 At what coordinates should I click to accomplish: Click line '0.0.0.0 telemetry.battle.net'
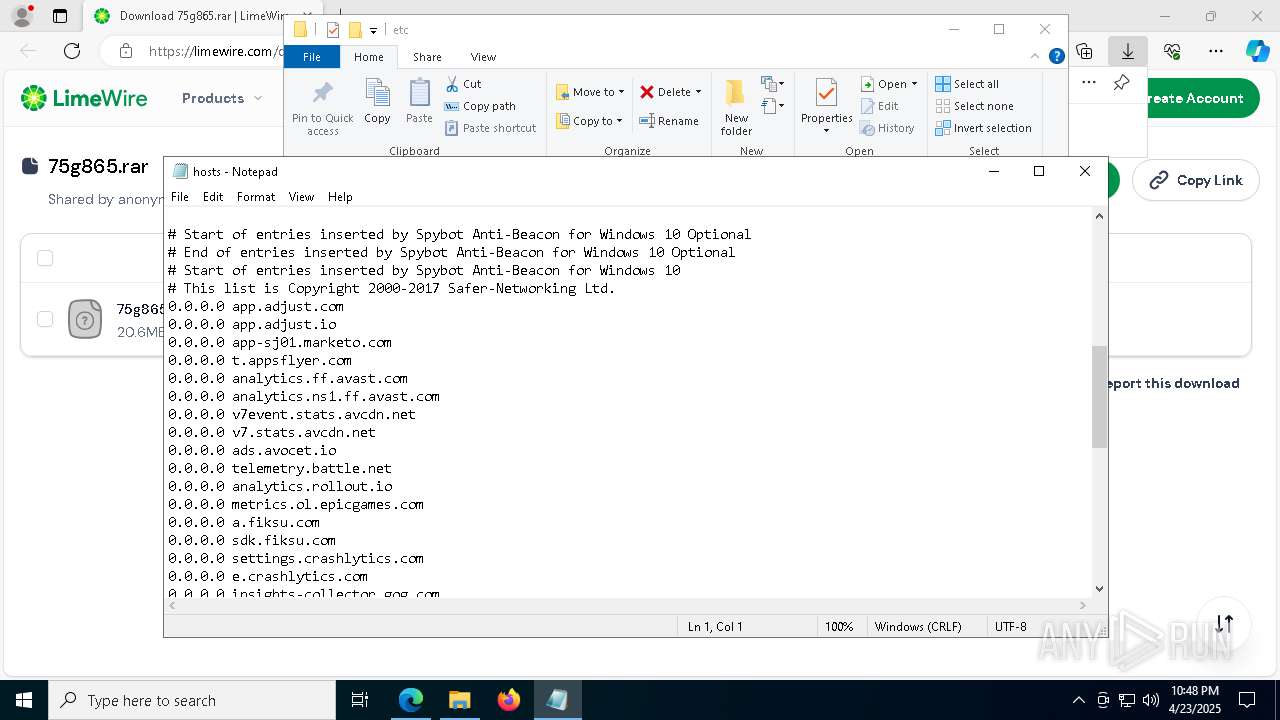[280, 468]
